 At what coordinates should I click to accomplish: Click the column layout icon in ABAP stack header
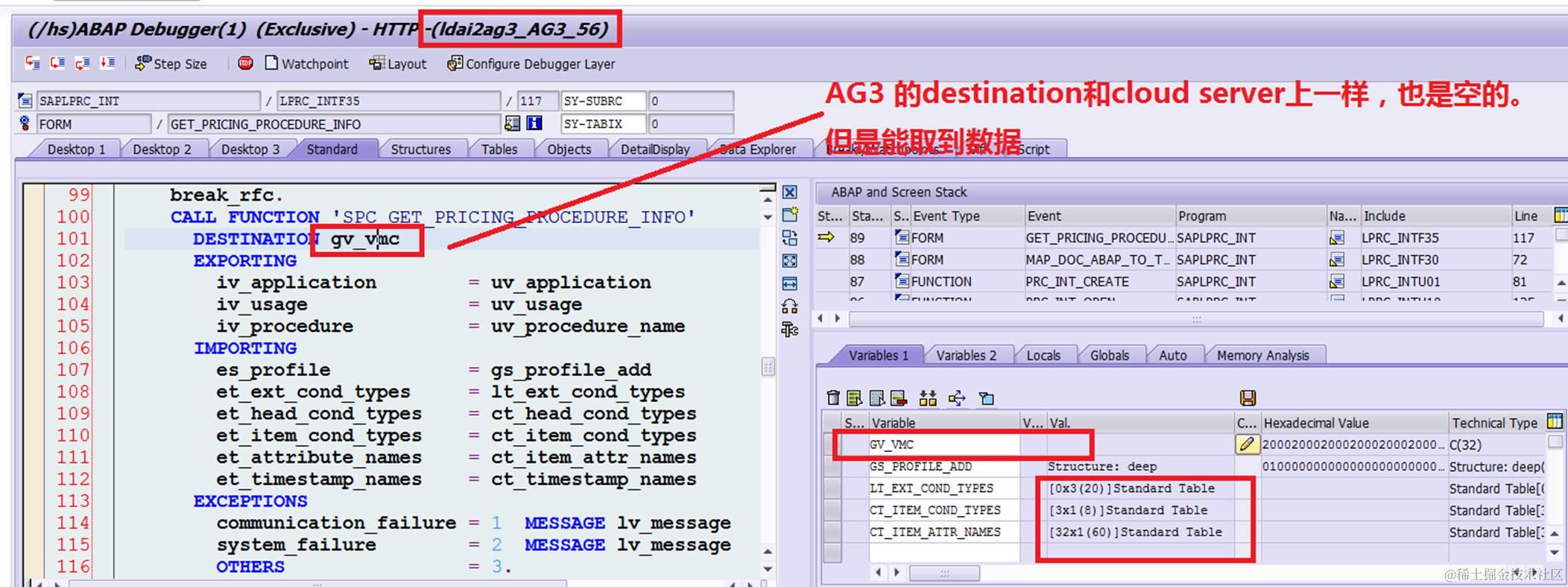coord(1561,216)
